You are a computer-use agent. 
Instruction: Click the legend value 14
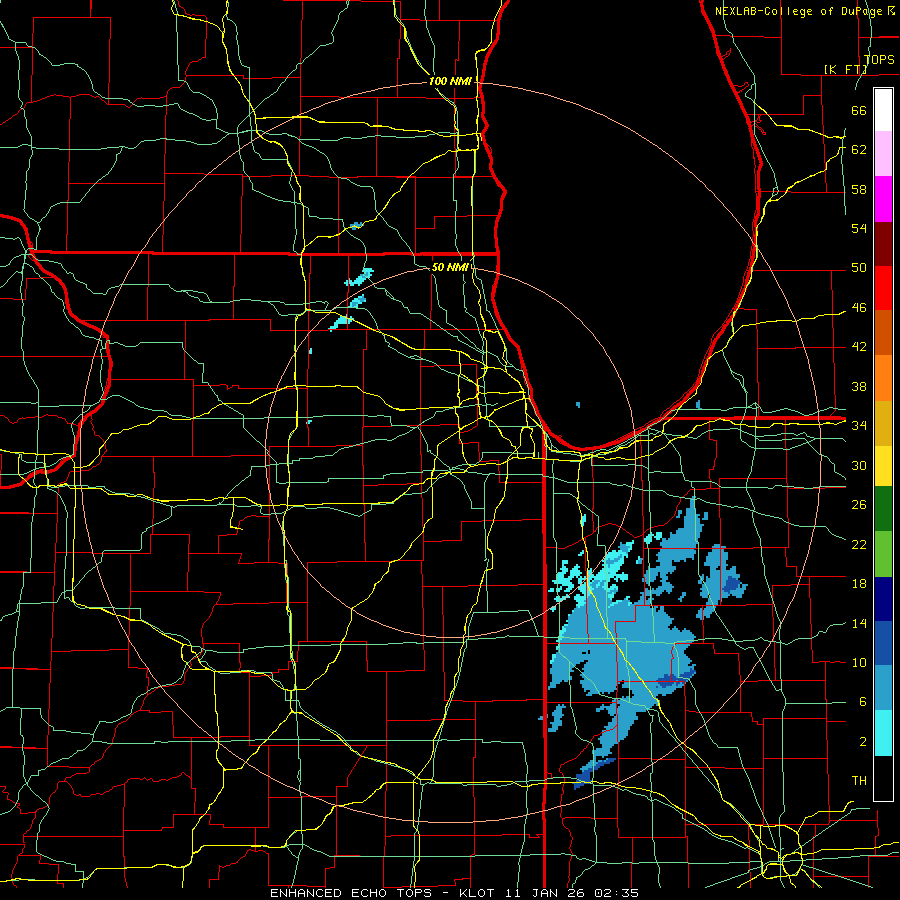859,623
